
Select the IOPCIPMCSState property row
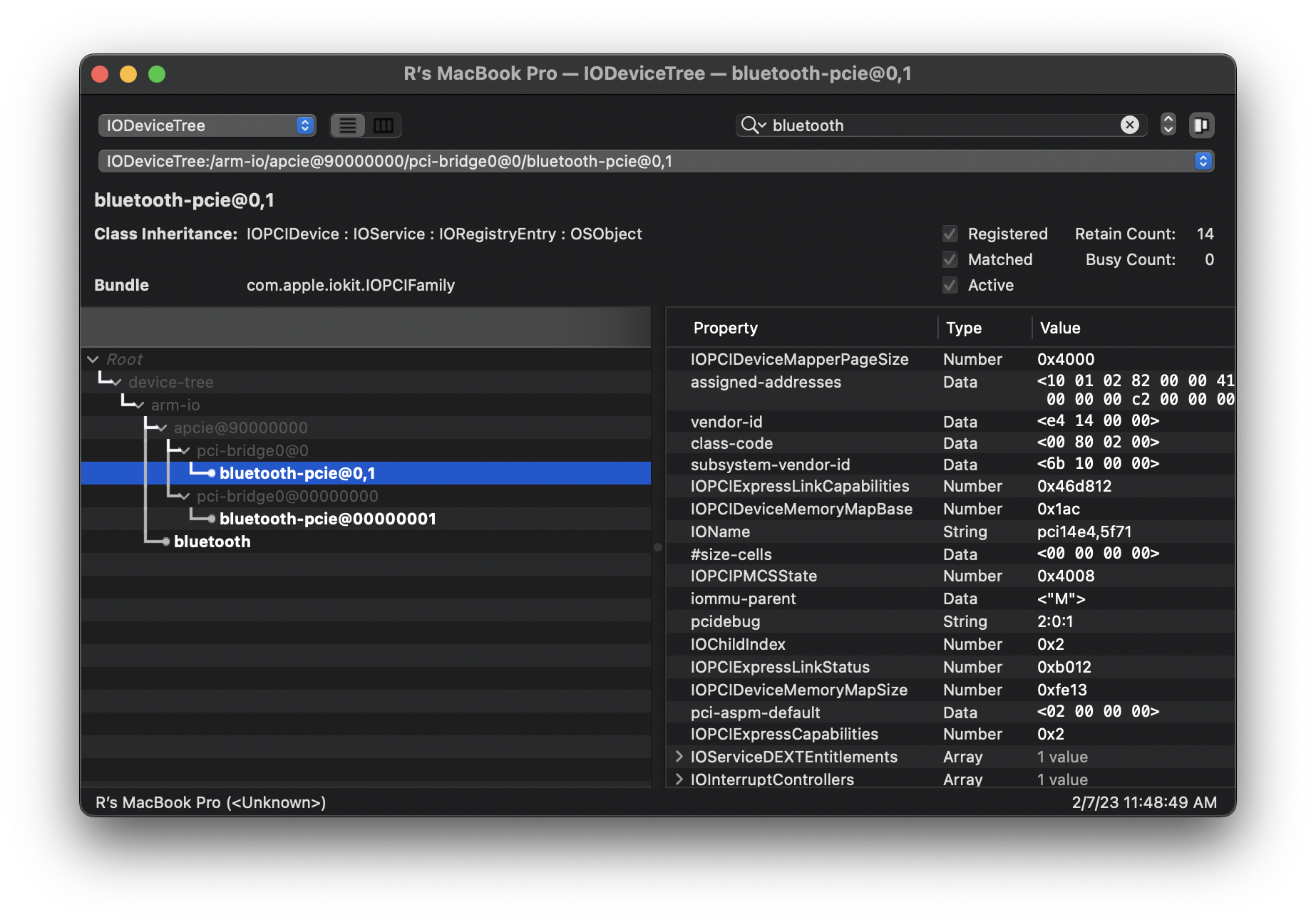point(950,576)
